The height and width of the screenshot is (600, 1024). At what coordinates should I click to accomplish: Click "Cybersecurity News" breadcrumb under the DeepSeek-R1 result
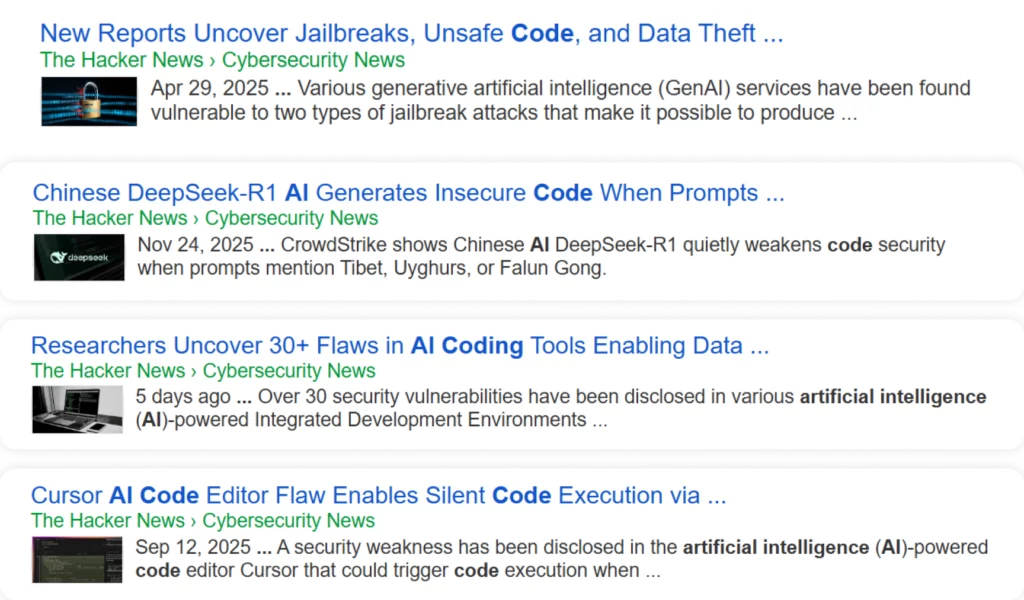[292, 218]
